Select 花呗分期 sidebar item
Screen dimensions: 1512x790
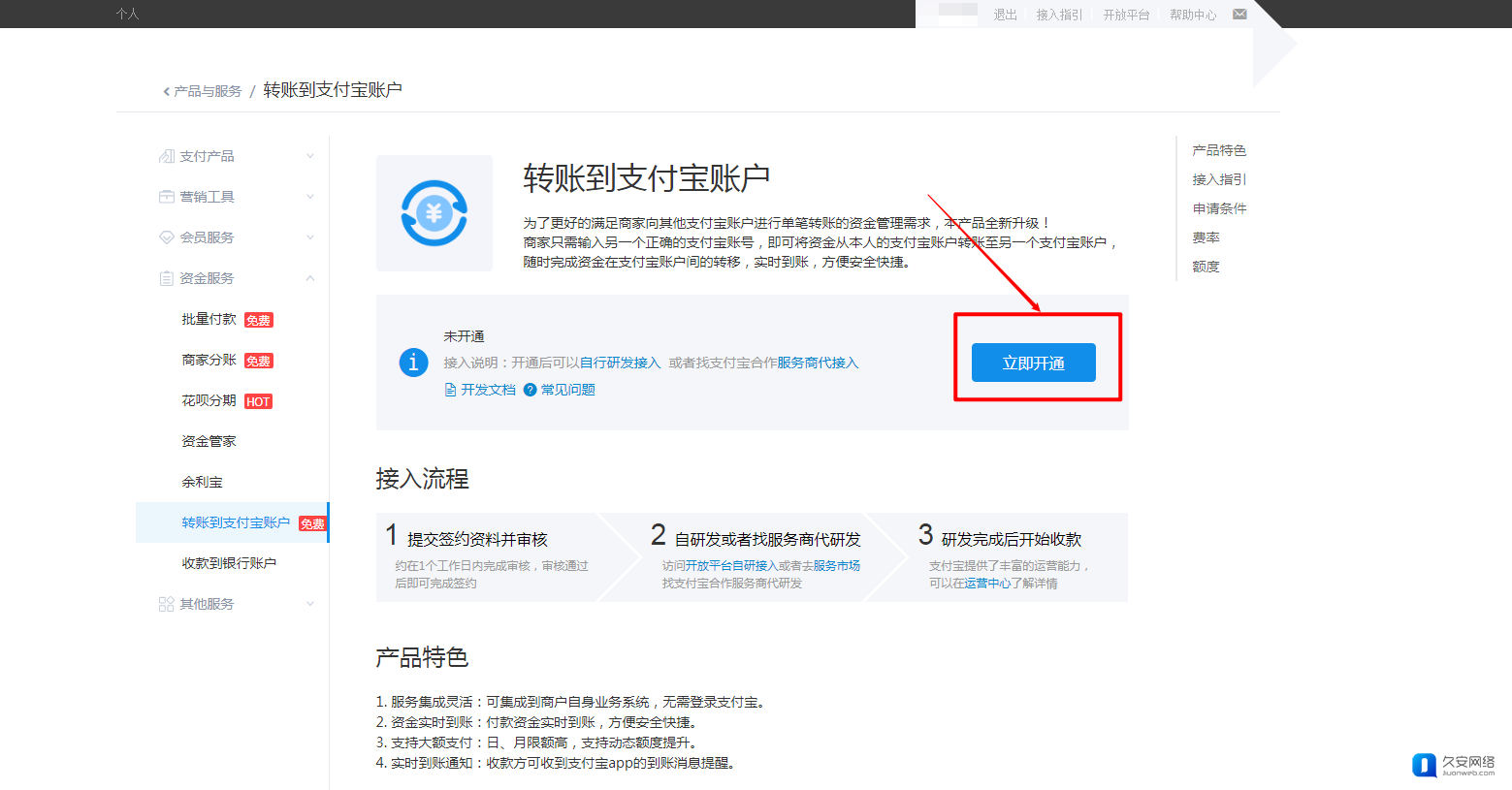[x=209, y=400]
